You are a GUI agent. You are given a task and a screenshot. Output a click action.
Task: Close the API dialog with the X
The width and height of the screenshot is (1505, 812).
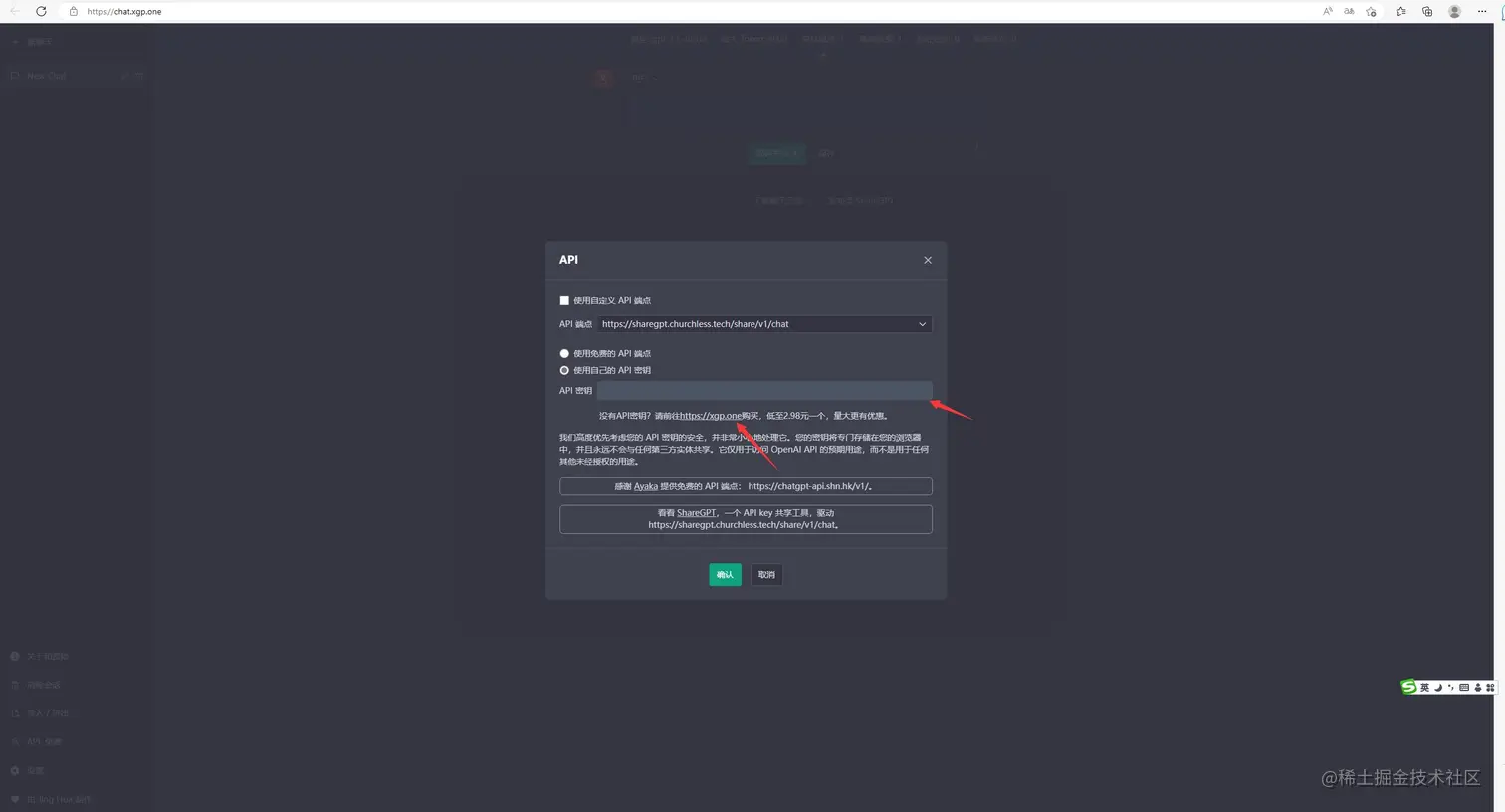point(928,260)
